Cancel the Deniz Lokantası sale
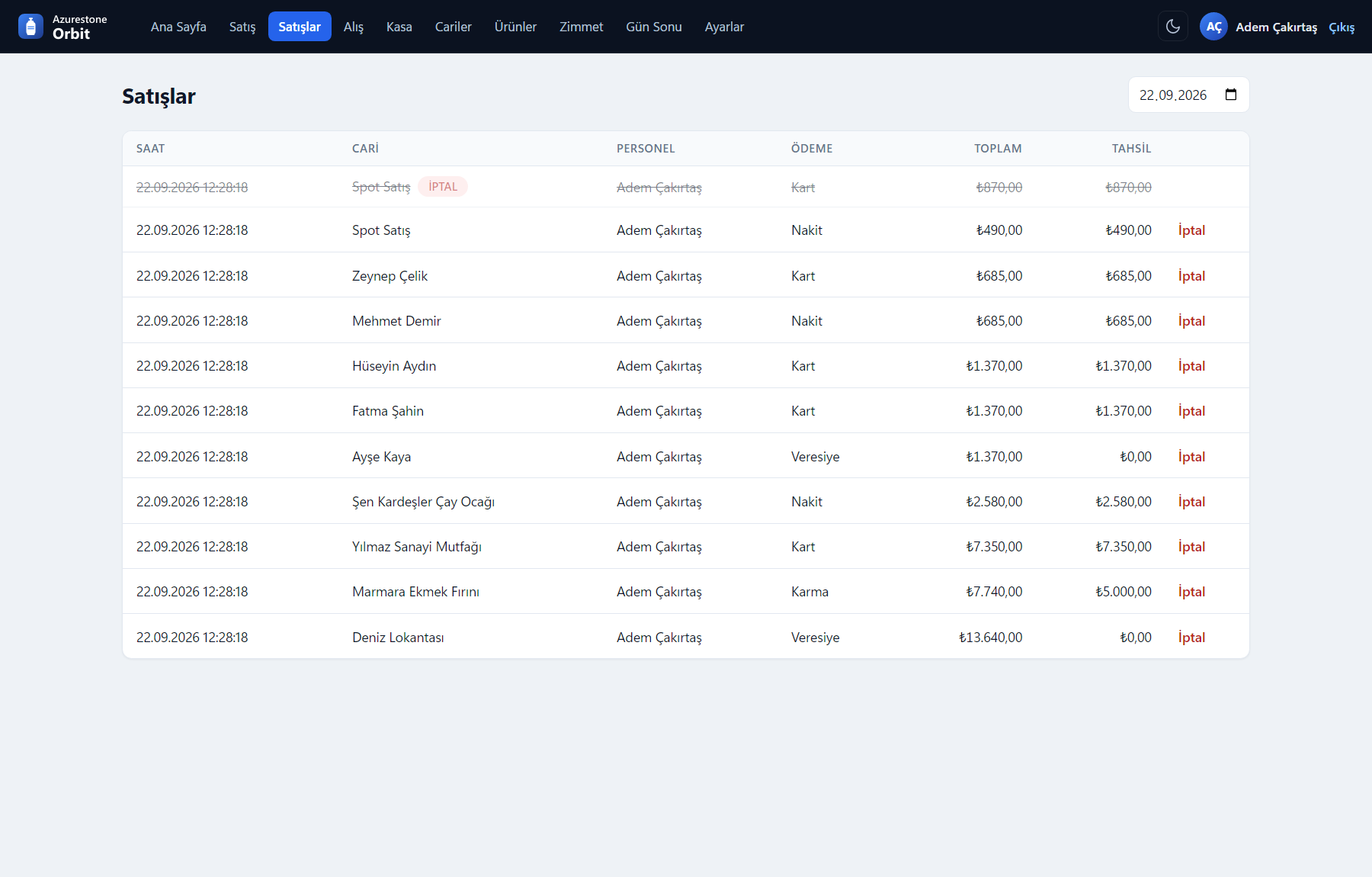 tap(1191, 638)
